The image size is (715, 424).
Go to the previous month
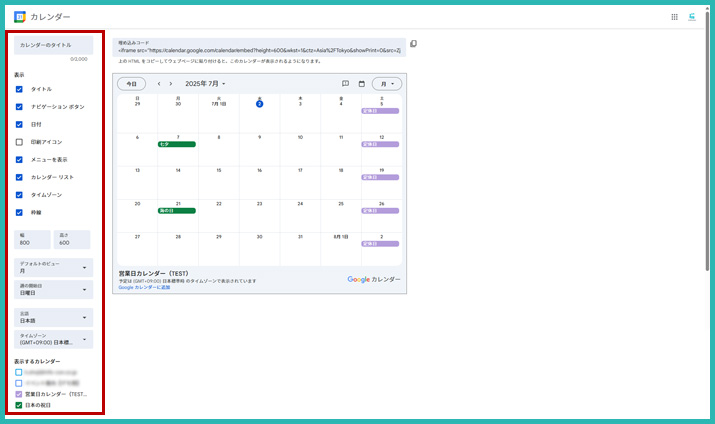click(x=158, y=84)
